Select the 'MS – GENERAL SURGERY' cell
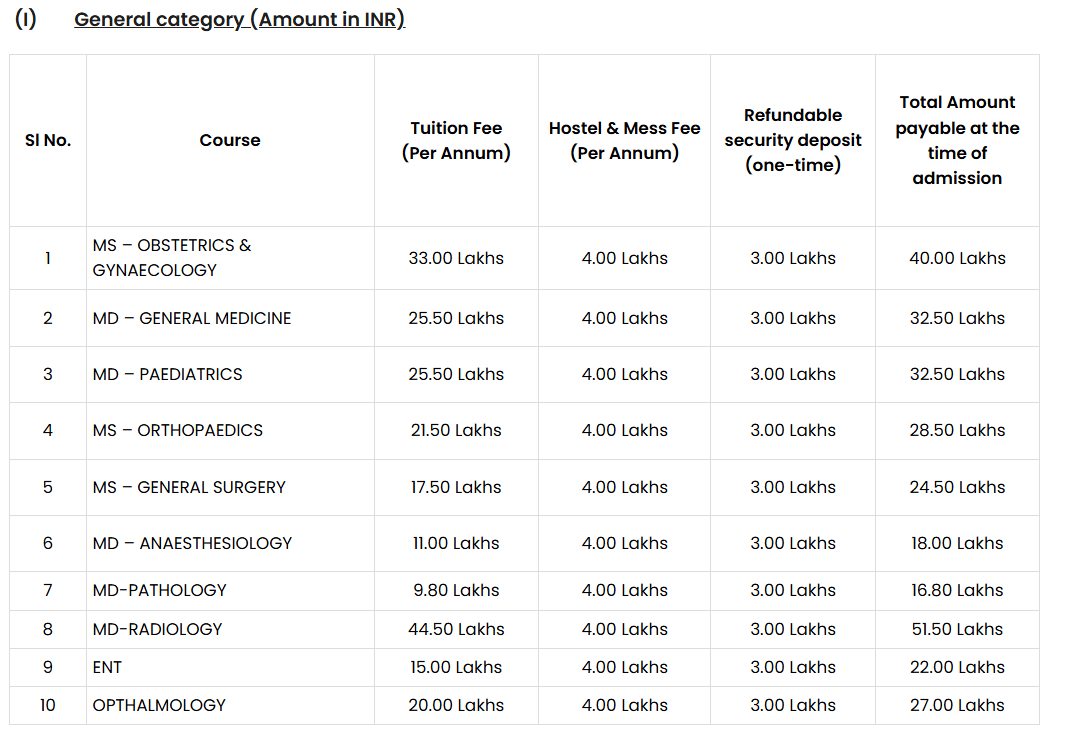Image resolution: width=1069 pixels, height=750 pixels. pyautogui.click(x=189, y=487)
